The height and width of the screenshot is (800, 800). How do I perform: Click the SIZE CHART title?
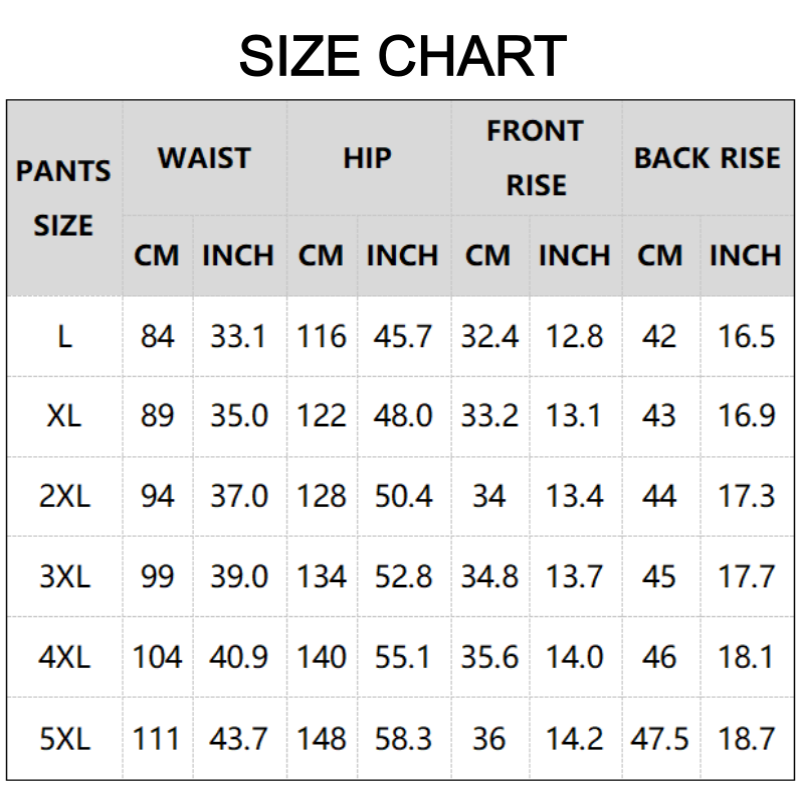pyautogui.click(x=402, y=56)
